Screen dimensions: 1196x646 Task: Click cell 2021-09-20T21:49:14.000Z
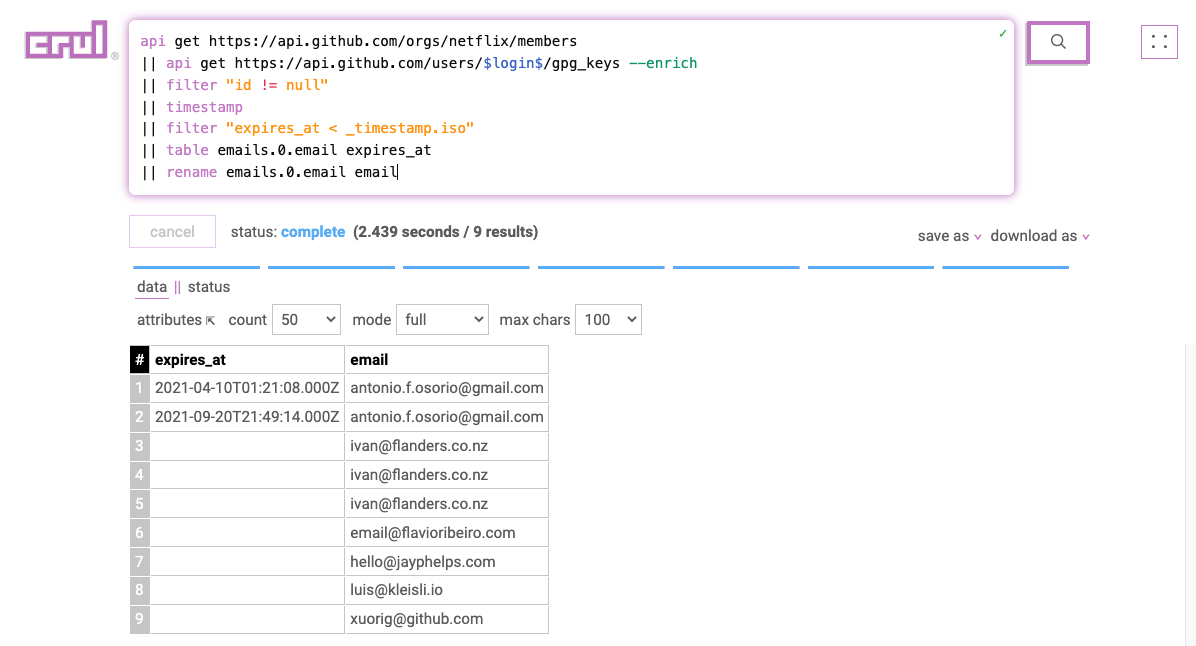click(247, 417)
